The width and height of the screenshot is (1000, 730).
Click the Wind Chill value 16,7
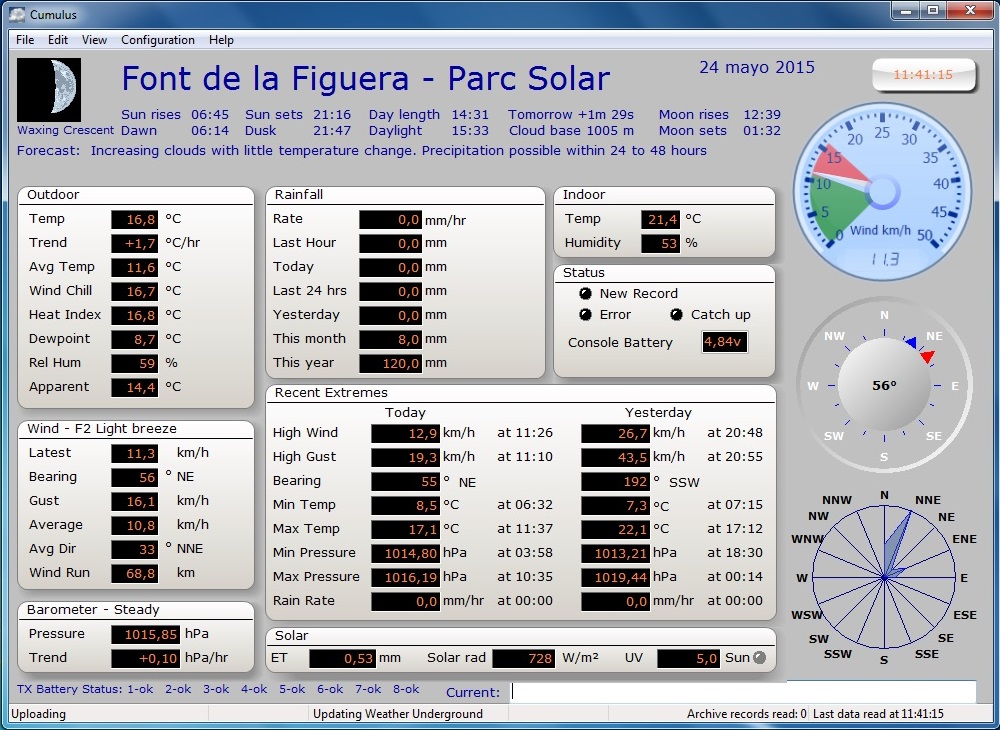(x=135, y=291)
